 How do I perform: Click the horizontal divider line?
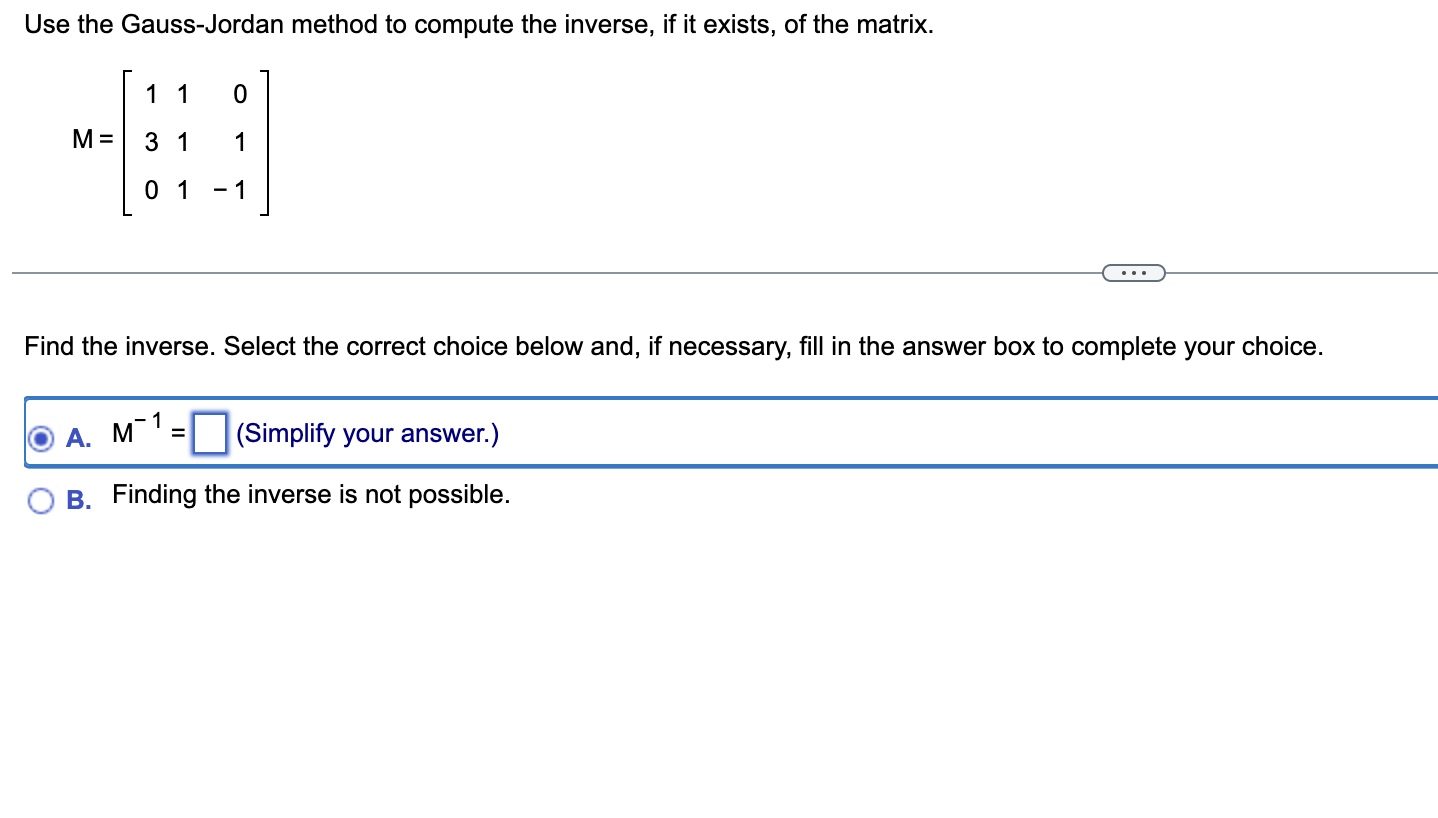(x=500, y=271)
